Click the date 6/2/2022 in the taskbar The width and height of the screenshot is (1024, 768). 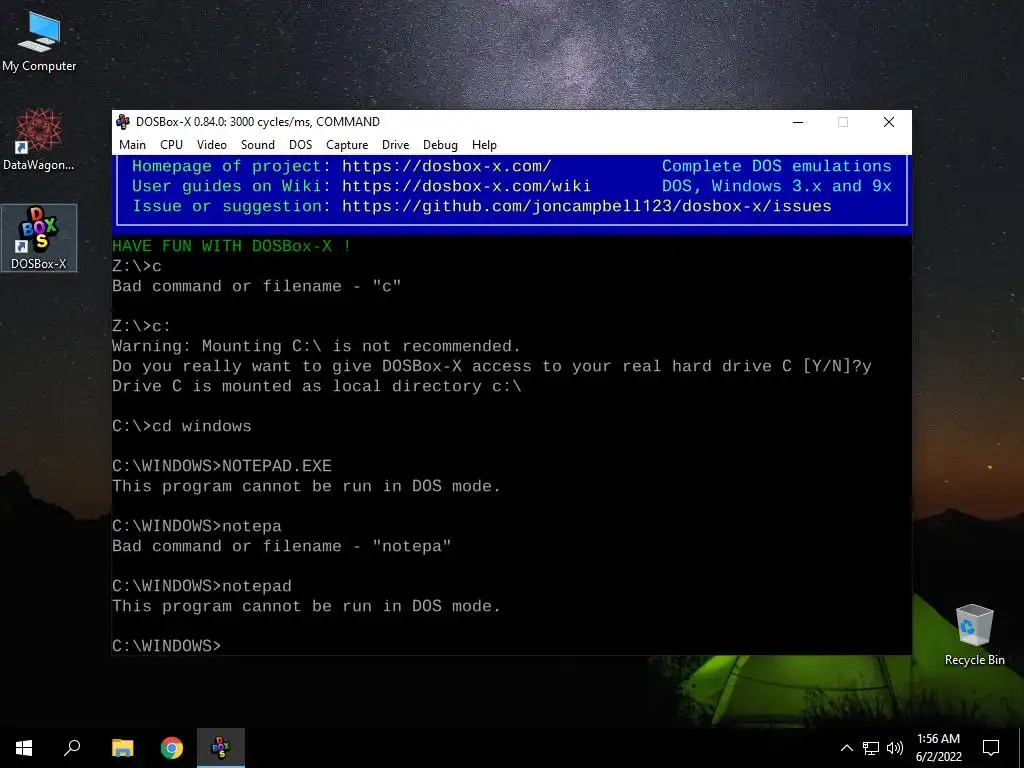tap(938, 757)
